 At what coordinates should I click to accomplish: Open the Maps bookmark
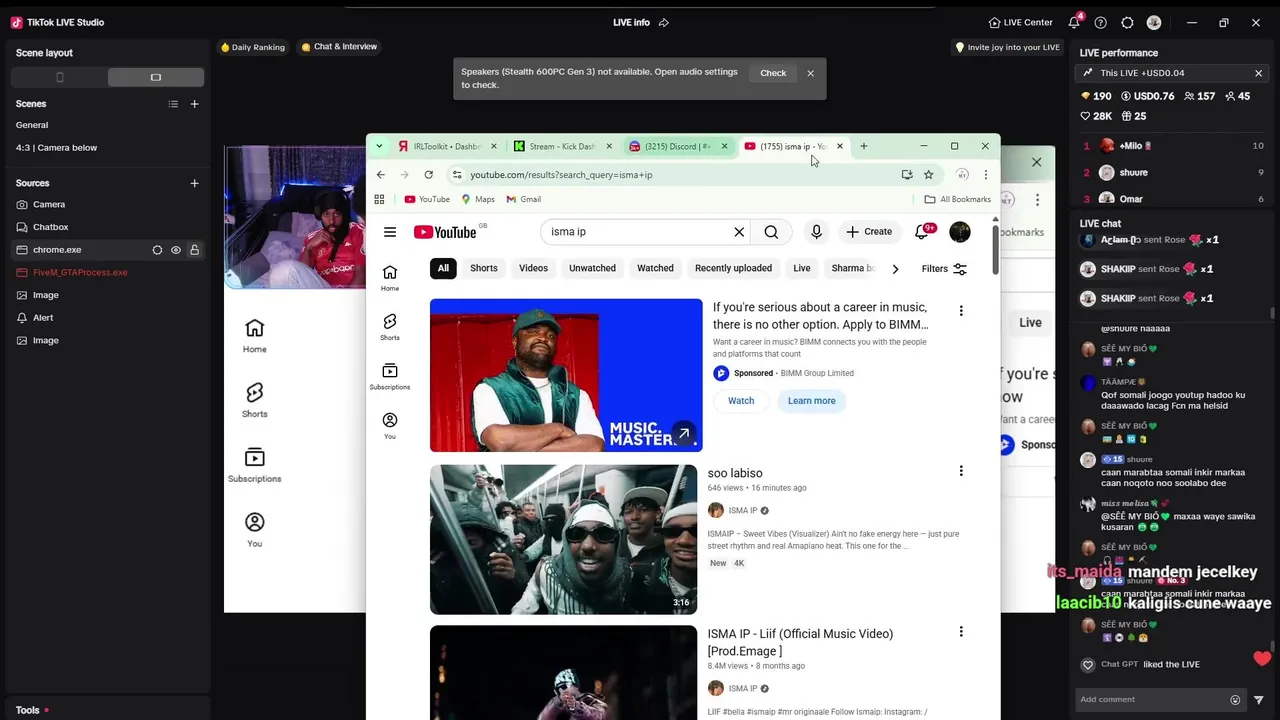[x=478, y=199]
